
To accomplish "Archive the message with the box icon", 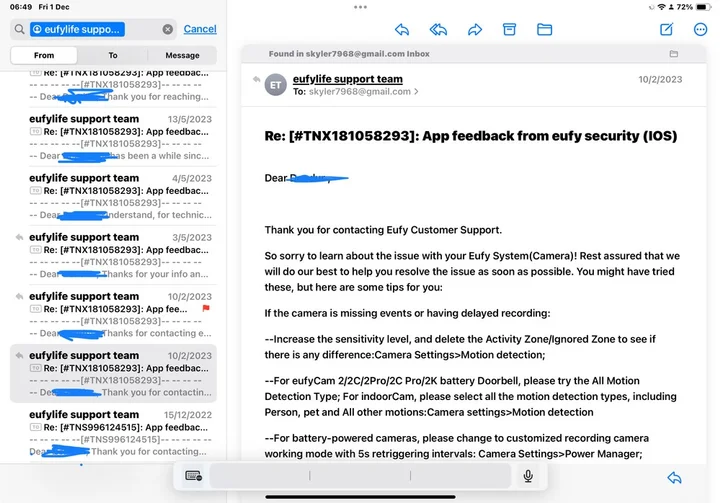I will pyautogui.click(x=509, y=30).
